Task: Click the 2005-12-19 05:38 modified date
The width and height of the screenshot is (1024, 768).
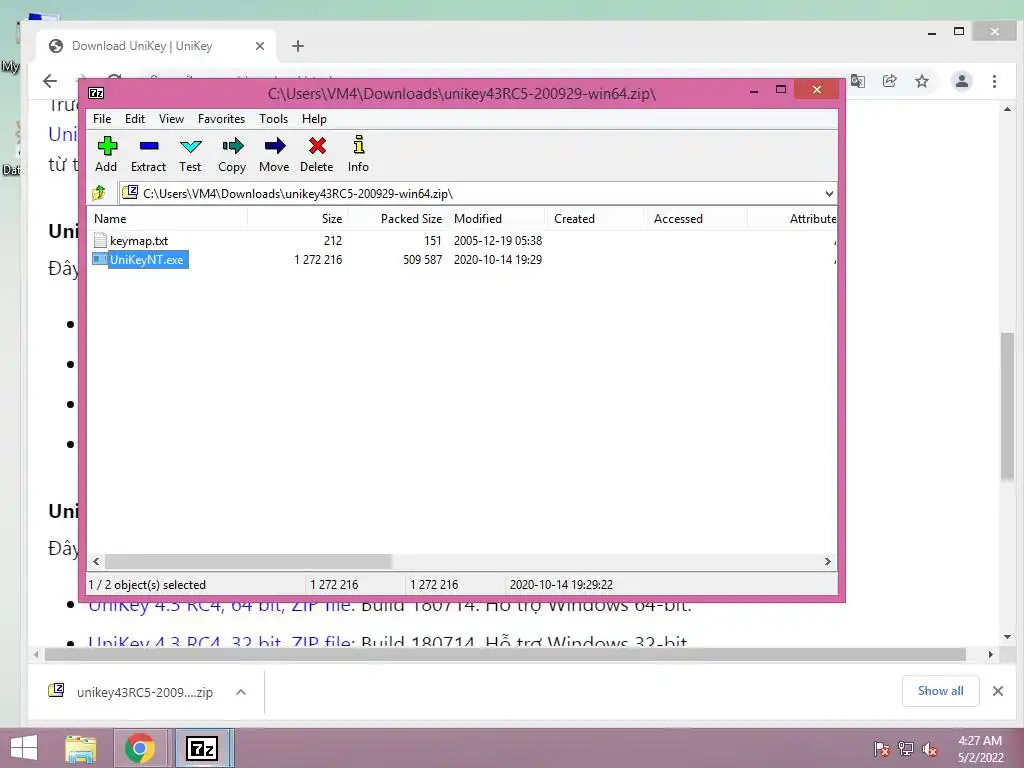Action: click(498, 241)
